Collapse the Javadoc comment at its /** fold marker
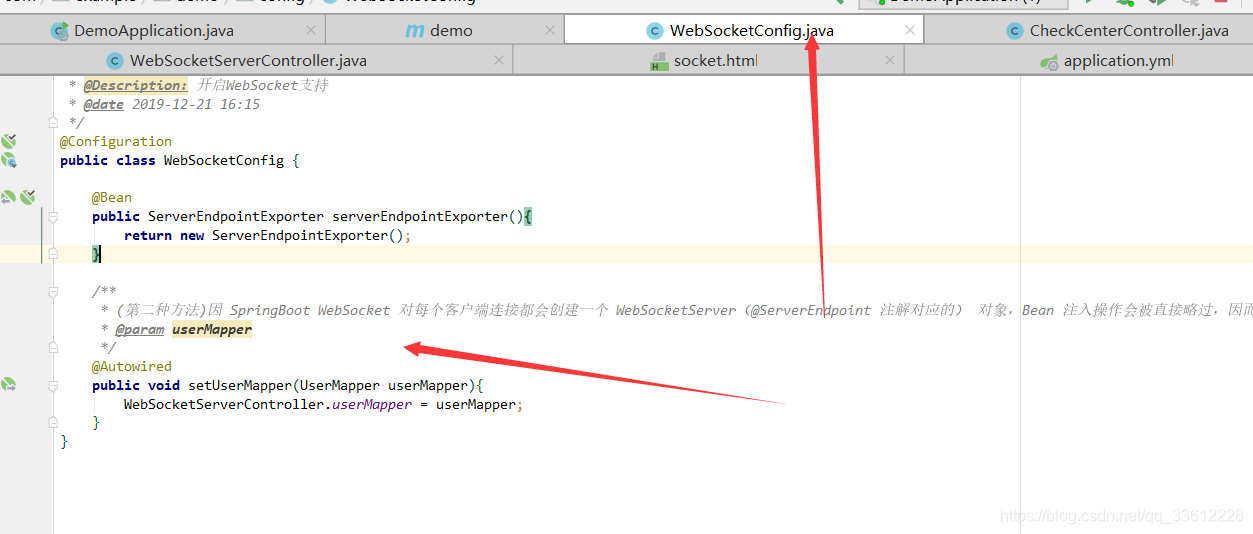This screenshot has height=534, width=1253. 53,291
